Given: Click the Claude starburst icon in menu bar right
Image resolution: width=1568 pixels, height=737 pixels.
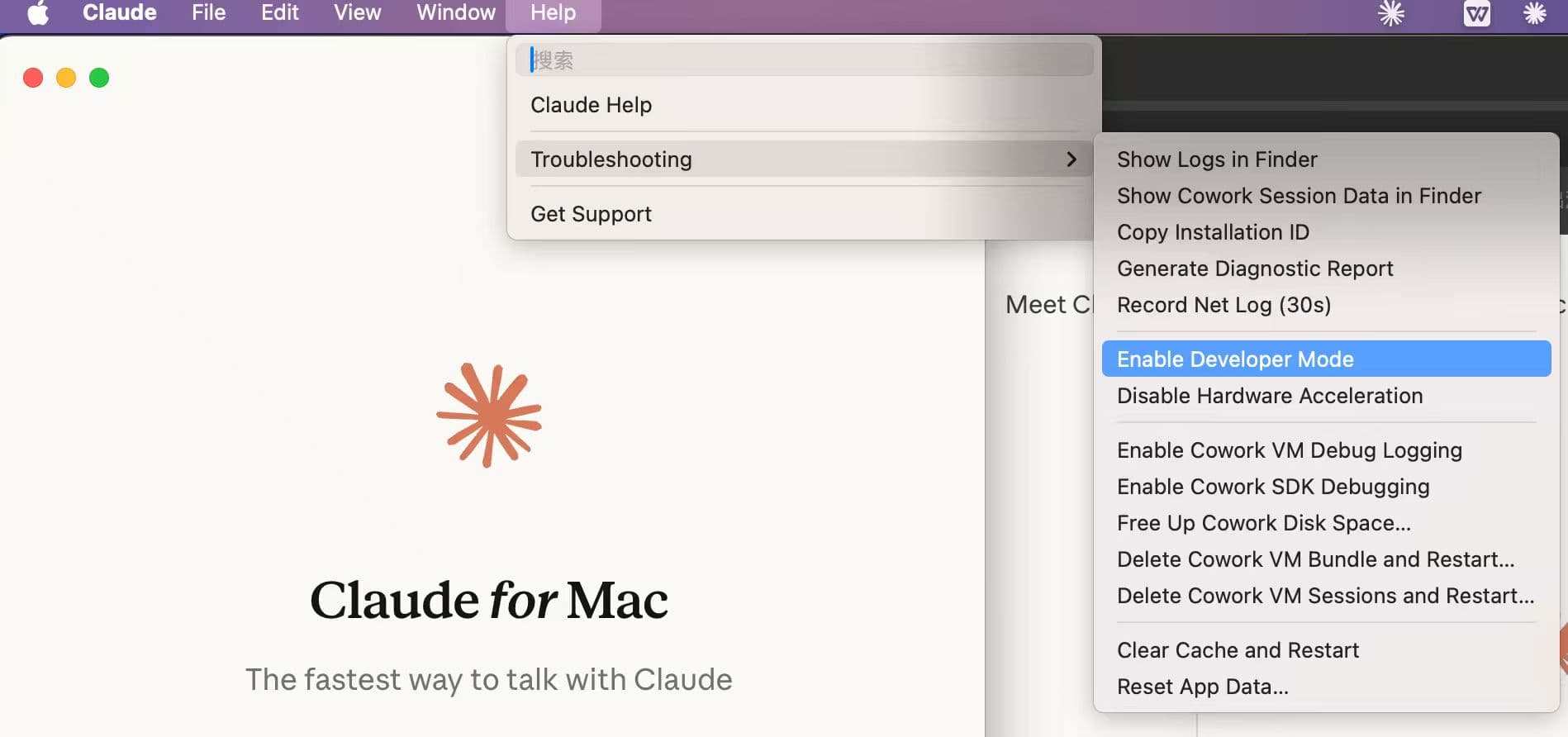Looking at the screenshot, I should pos(1534,13).
